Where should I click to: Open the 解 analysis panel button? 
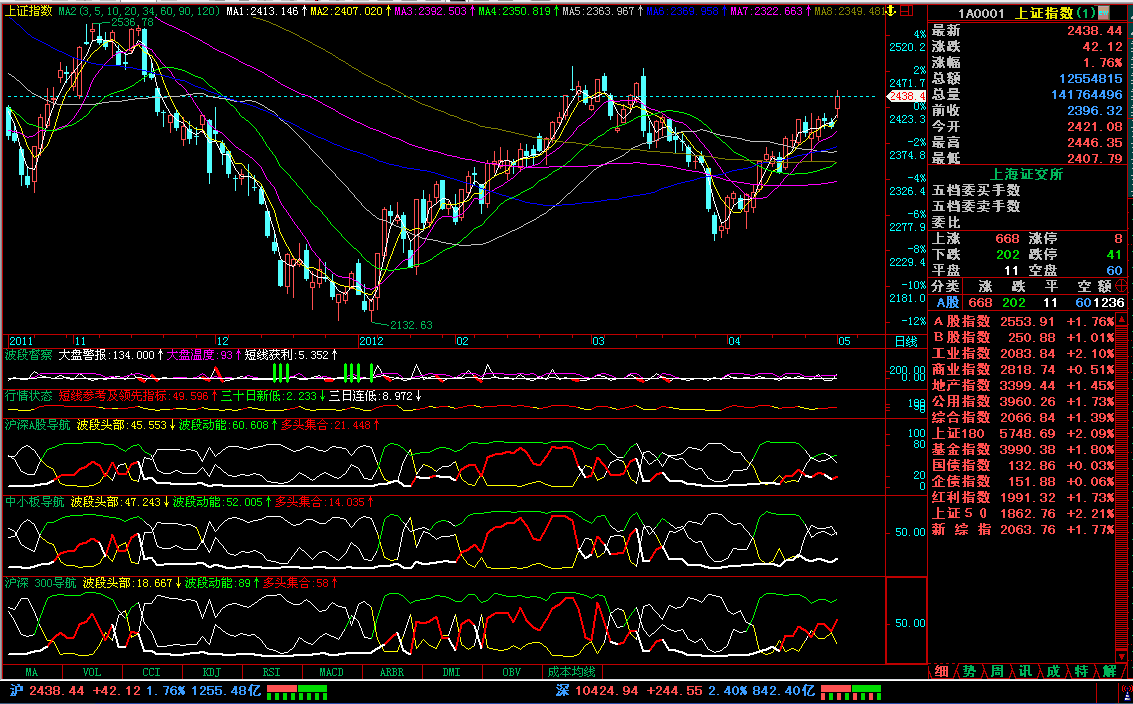click(x=1109, y=671)
